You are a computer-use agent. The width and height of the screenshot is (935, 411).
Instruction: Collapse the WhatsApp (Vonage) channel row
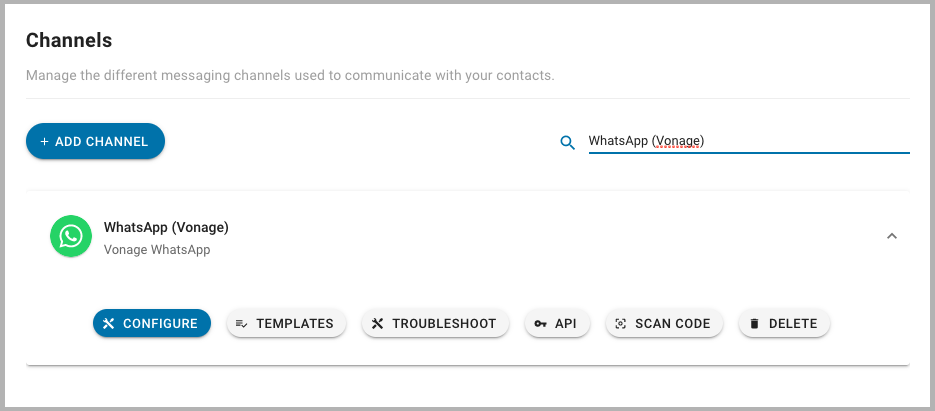(x=891, y=236)
